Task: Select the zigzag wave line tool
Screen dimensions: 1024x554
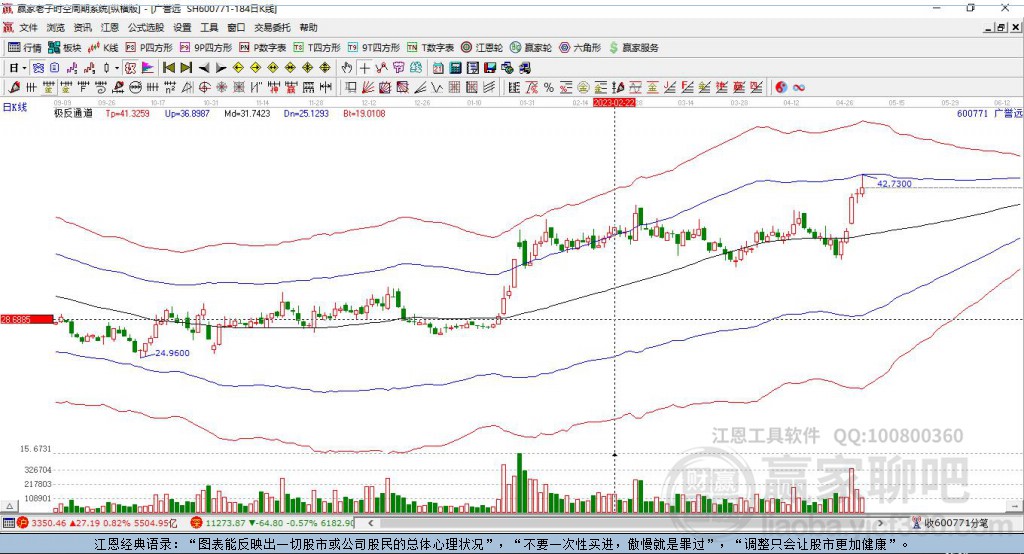Action: click(437, 88)
